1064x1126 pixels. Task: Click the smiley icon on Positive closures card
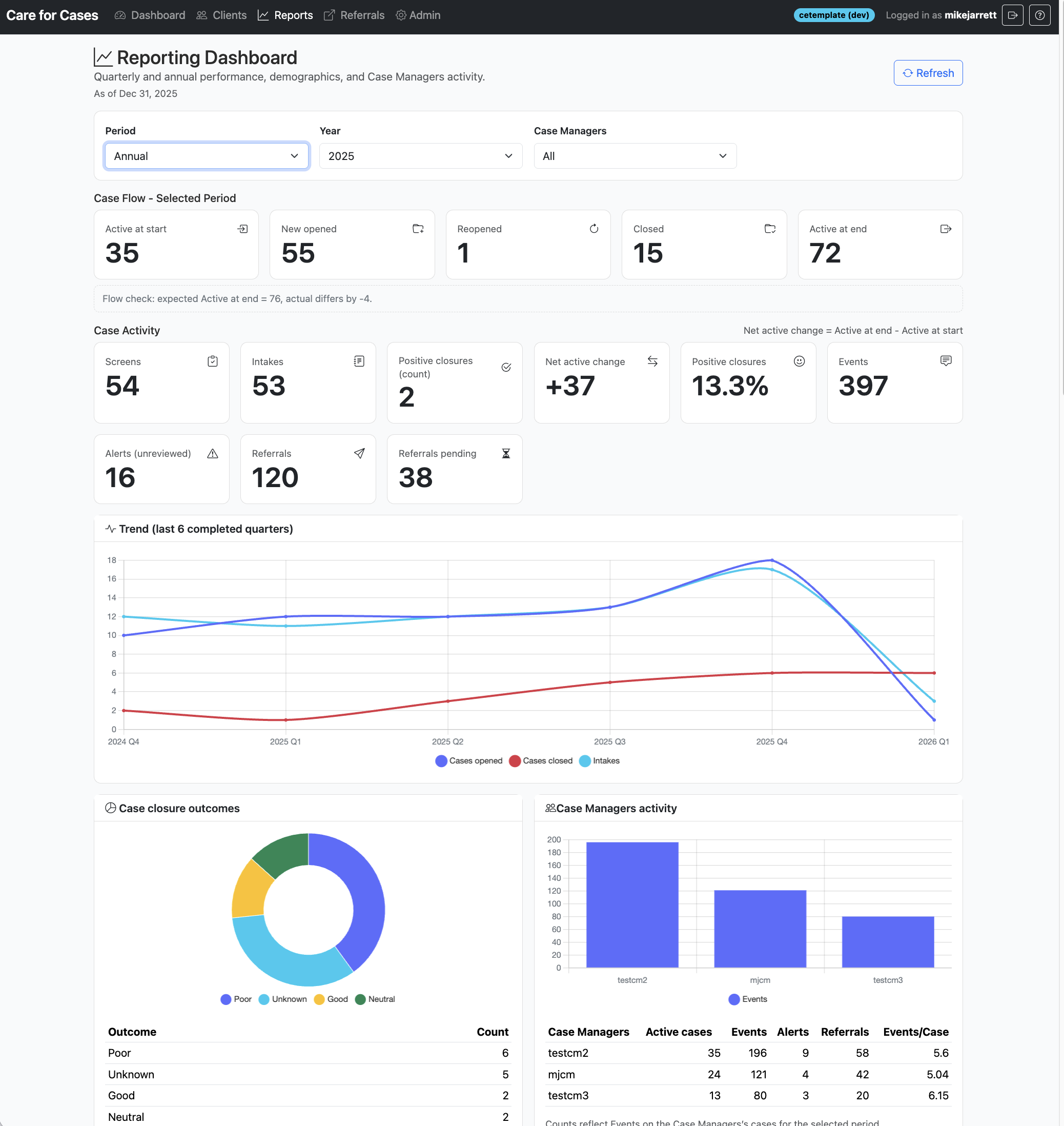tap(799, 361)
